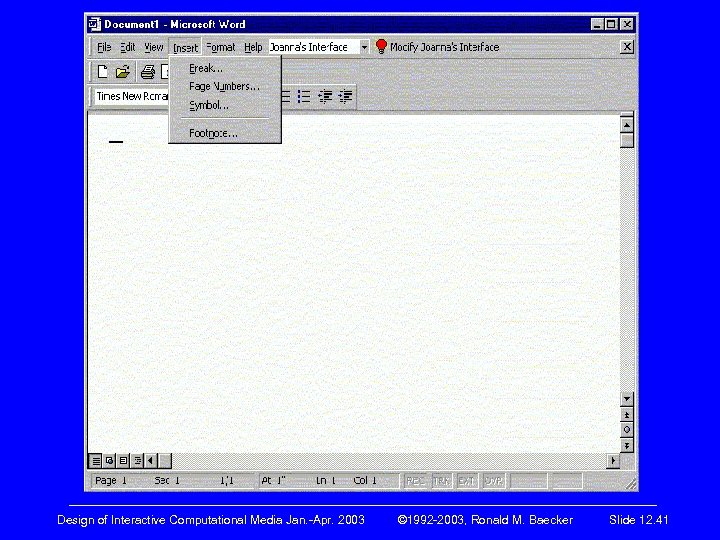Click horizontal scrollbar left arrow
720x540 pixels.
tap(151, 460)
